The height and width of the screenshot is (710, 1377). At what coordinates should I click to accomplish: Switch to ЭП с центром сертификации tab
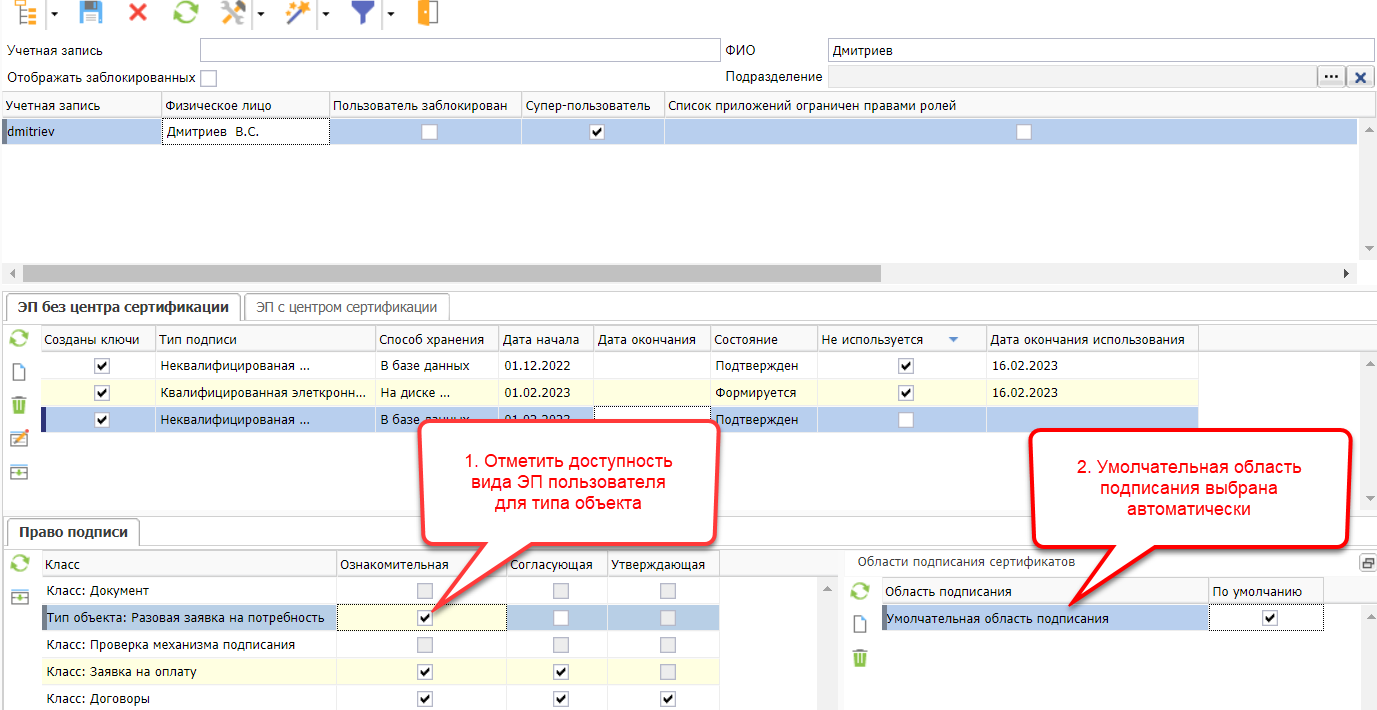346,307
